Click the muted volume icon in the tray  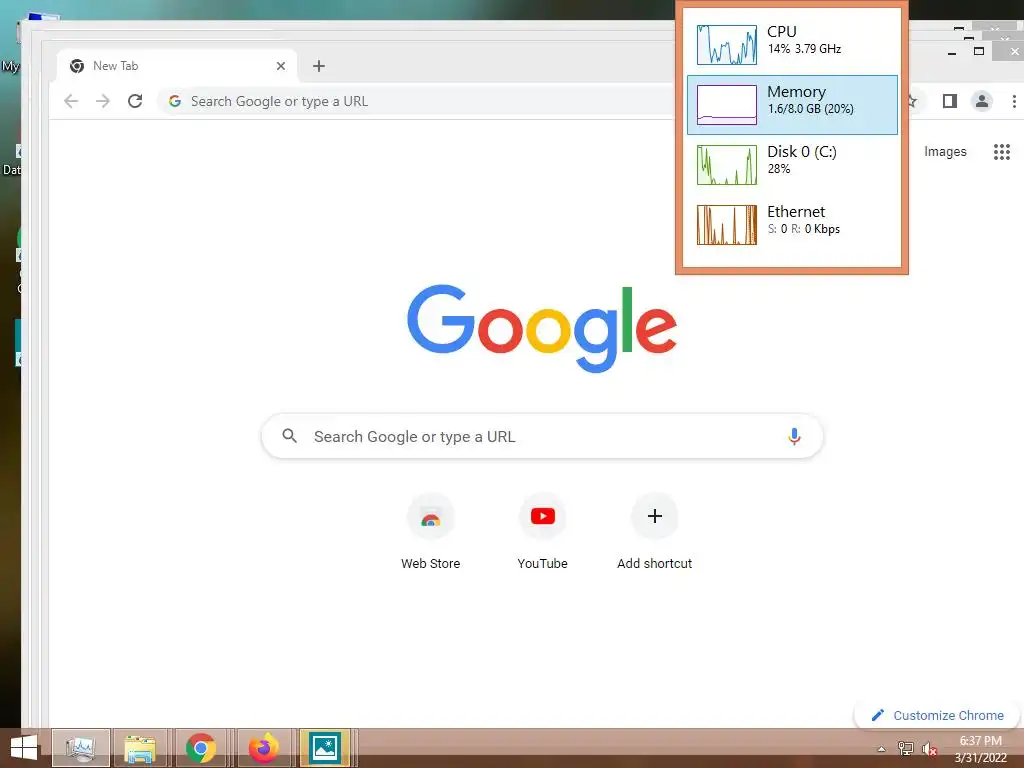point(929,748)
